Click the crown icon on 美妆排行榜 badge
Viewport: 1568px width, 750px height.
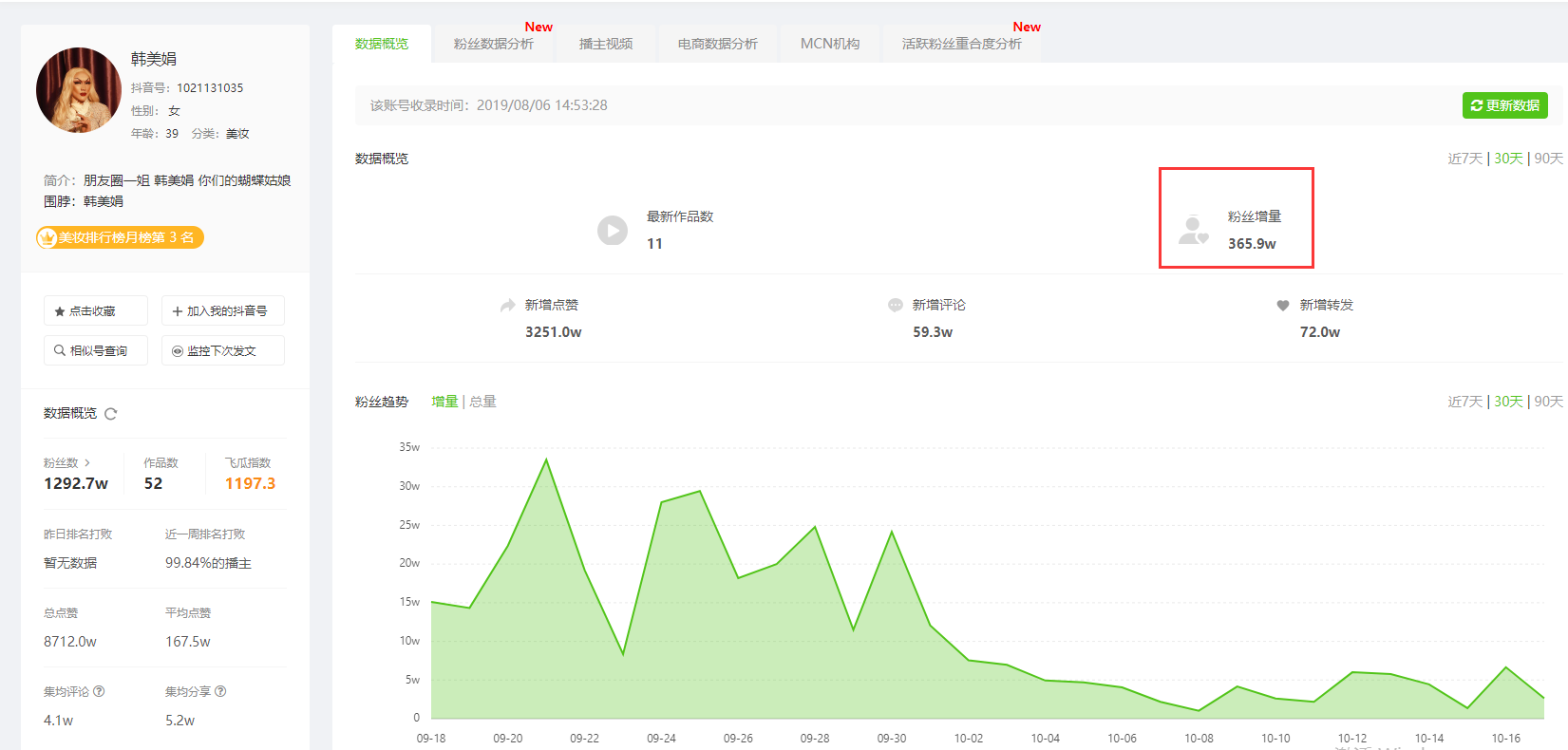pyautogui.click(x=47, y=237)
